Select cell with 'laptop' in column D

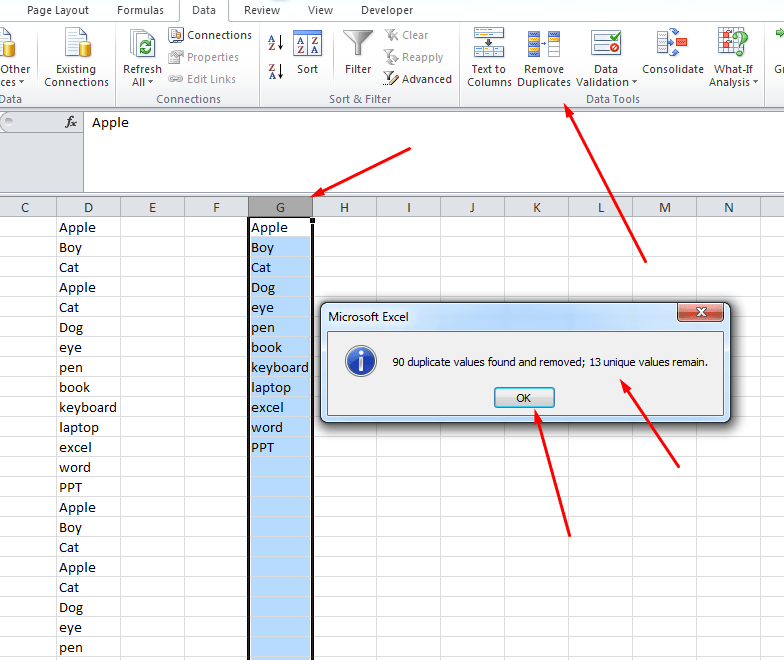(88, 427)
